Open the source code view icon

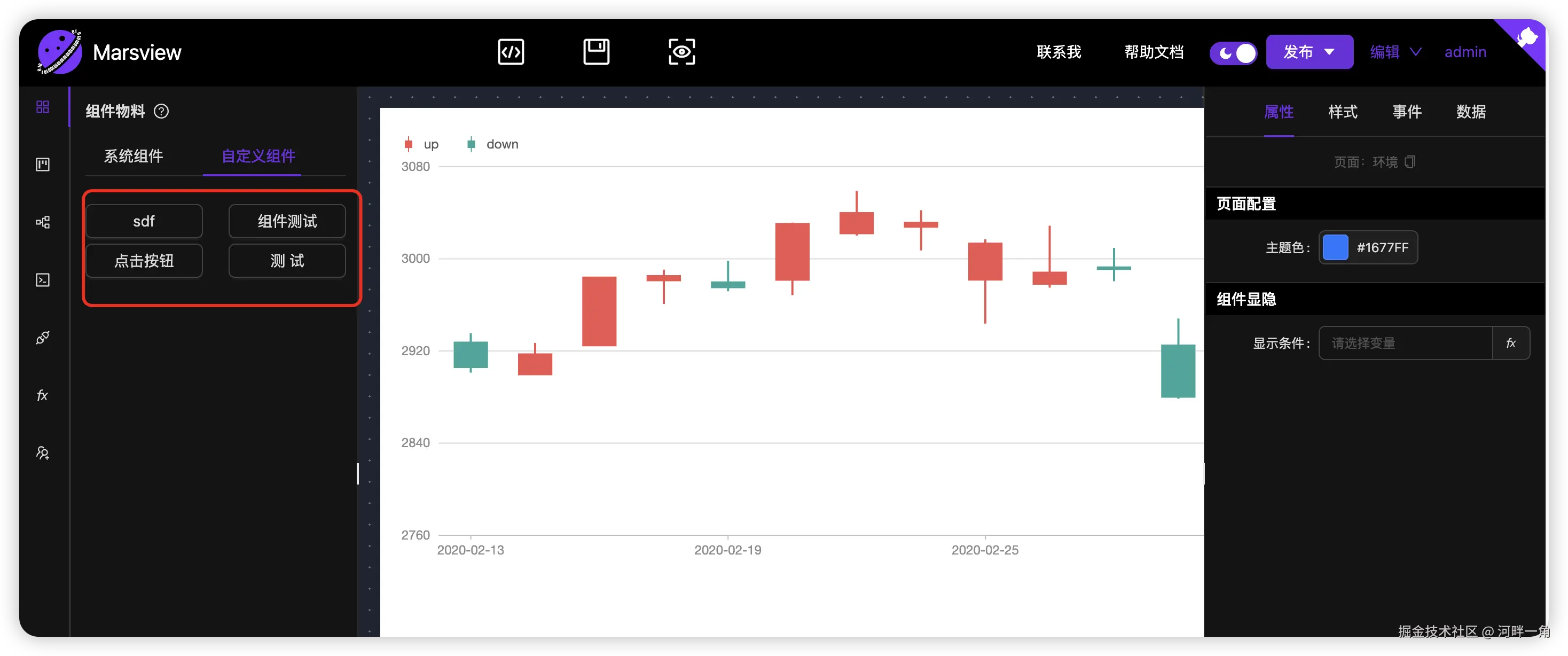point(511,52)
